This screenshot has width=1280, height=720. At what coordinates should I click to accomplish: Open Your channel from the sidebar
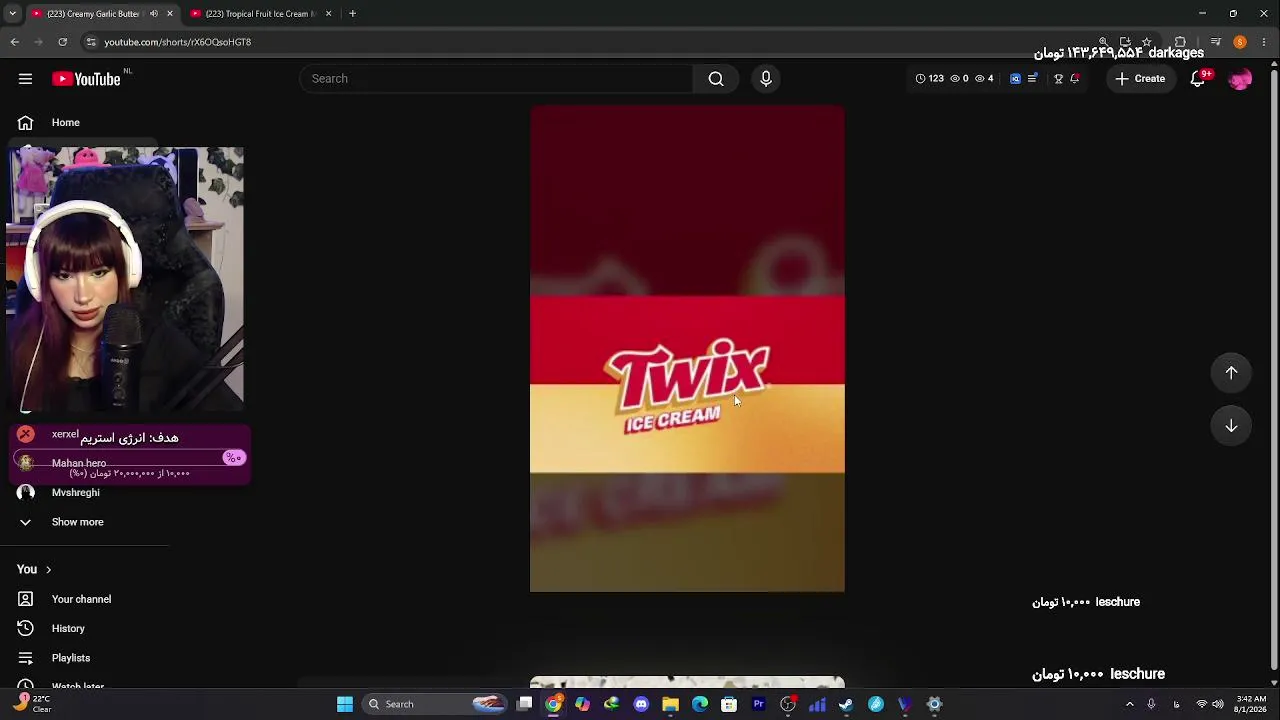[81, 599]
